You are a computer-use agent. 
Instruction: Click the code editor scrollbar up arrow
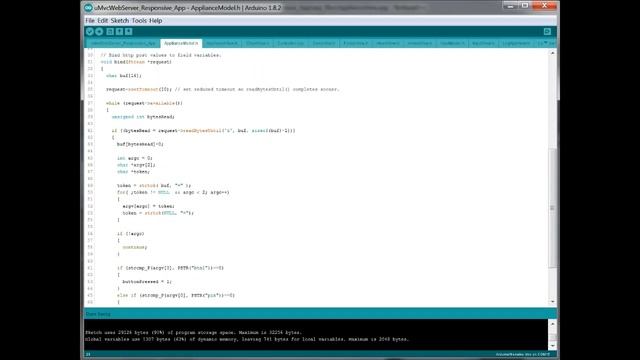tap(553, 53)
